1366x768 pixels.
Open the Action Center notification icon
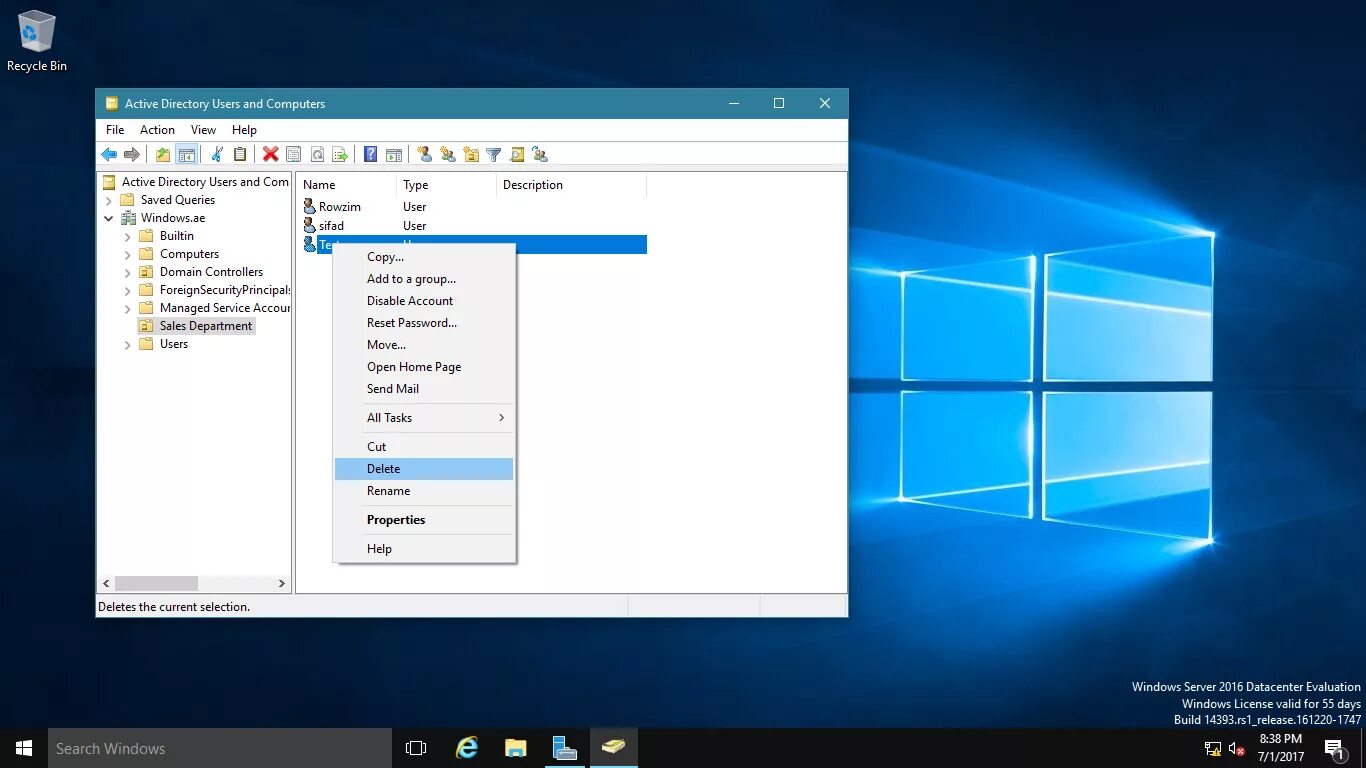(1334, 748)
